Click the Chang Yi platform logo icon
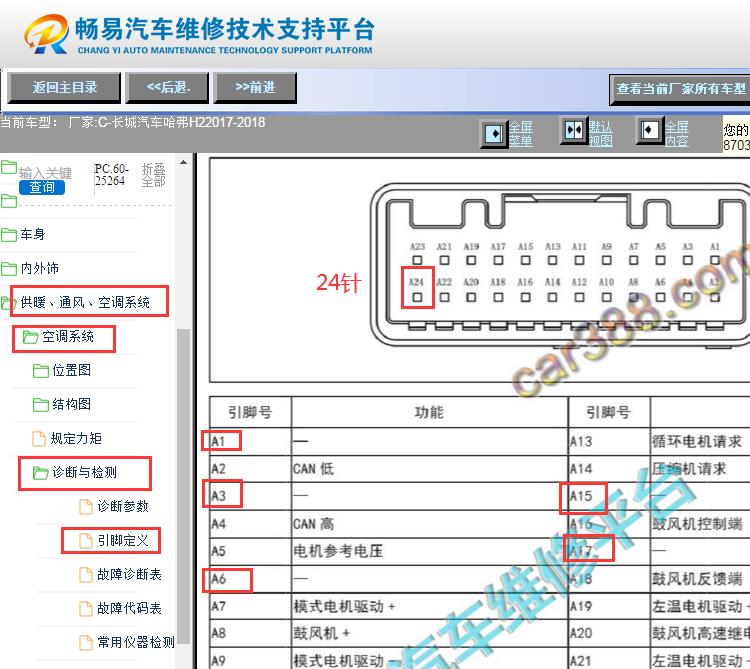This screenshot has height=669, width=750. 46,33
